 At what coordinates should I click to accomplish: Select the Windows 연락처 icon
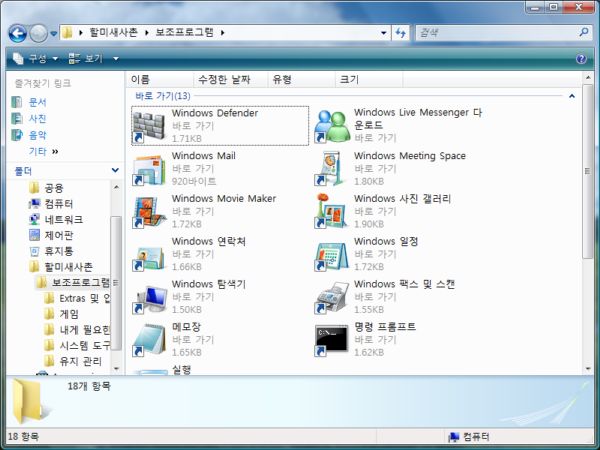(149, 257)
